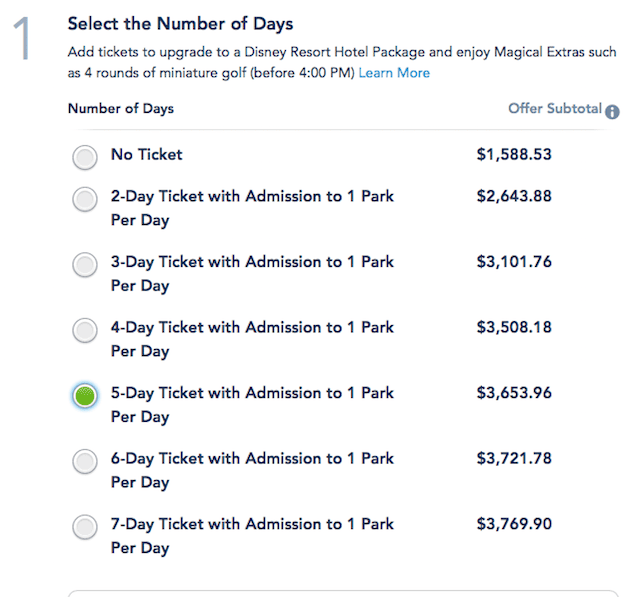Click the Number of Days column header

coord(121,109)
